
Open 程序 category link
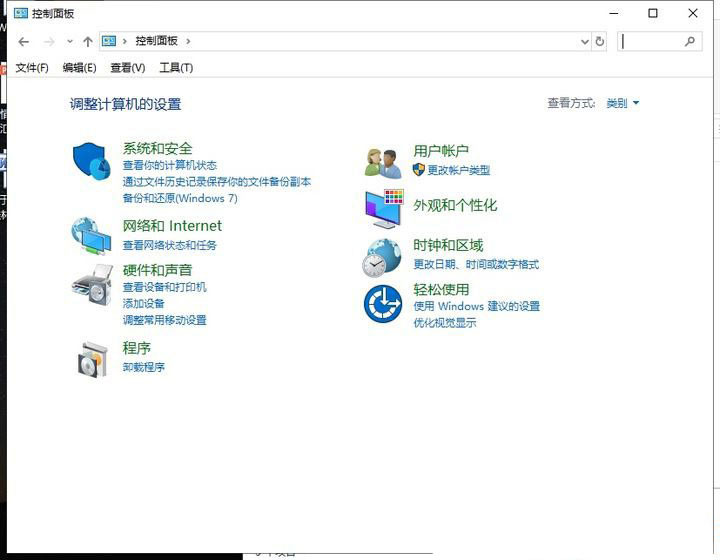136,348
